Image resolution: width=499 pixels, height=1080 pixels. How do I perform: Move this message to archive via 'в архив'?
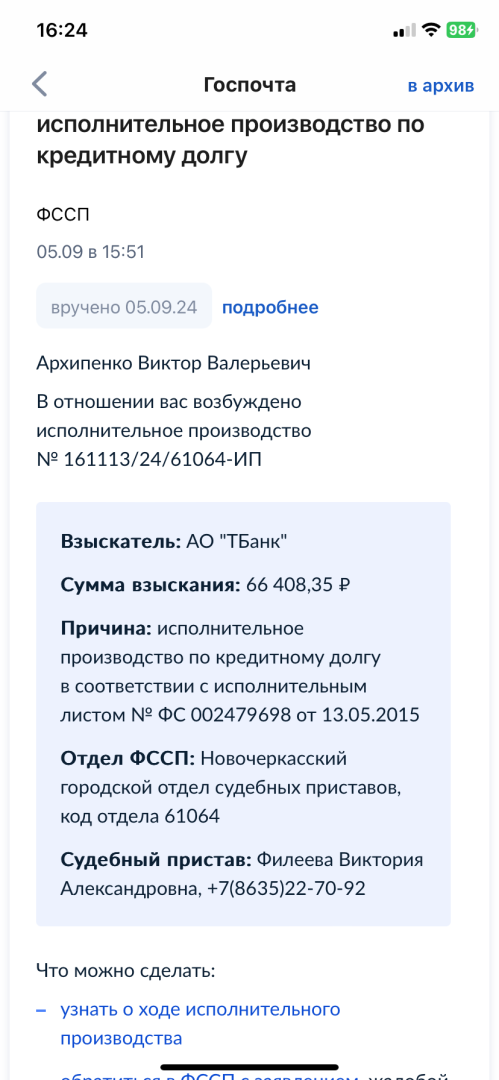click(441, 85)
